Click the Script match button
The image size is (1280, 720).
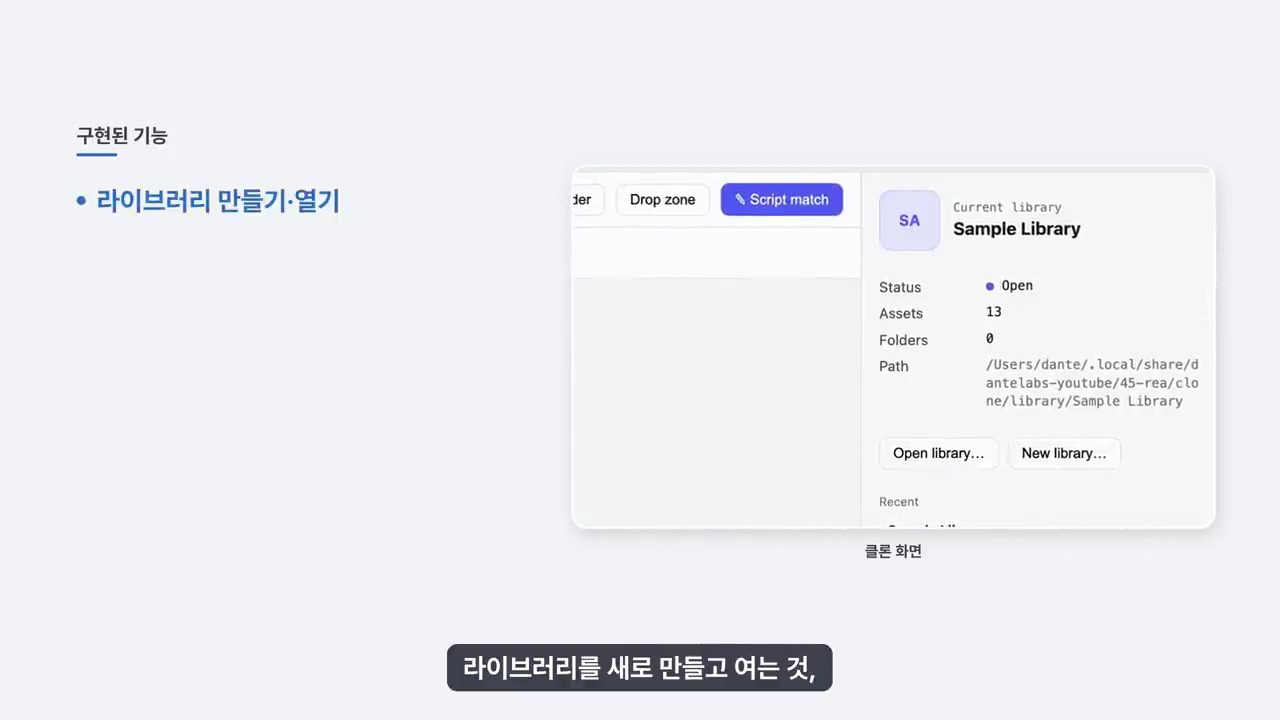tap(781, 199)
